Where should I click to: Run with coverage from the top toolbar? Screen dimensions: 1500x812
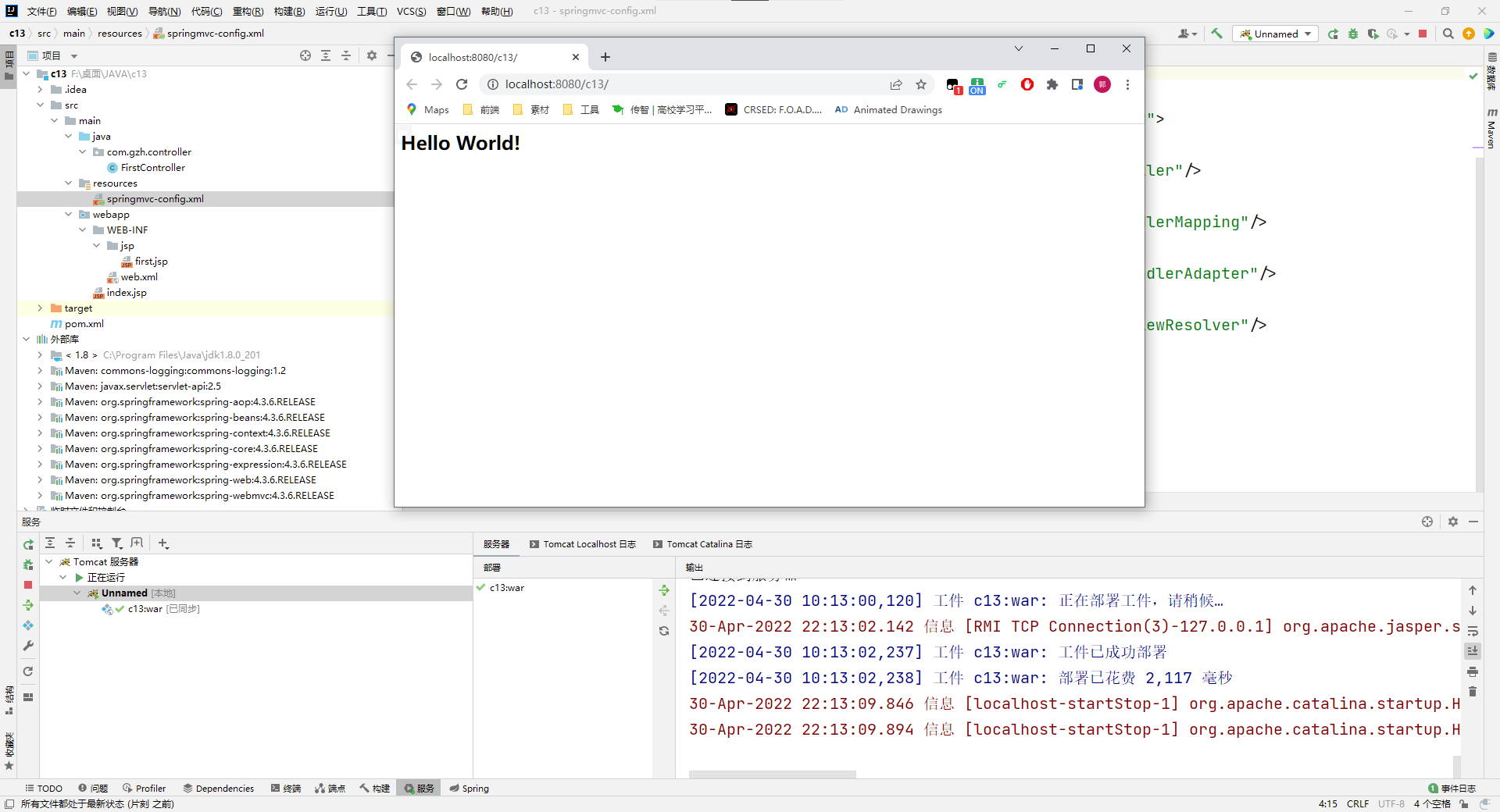[x=1373, y=34]
